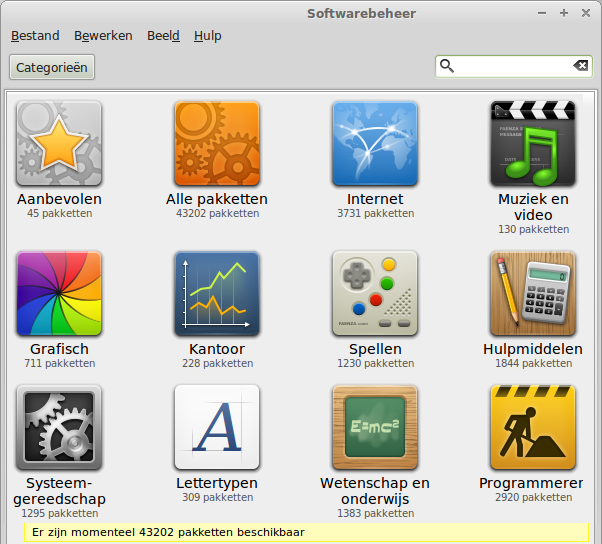This screenshot has height=544, width=602.
Task: Open the Programmeren construction sign icon
Action: [x=533, y=427]
